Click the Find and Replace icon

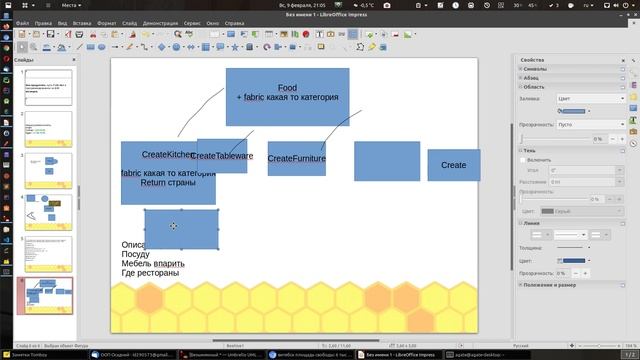[x=178, y=35]
